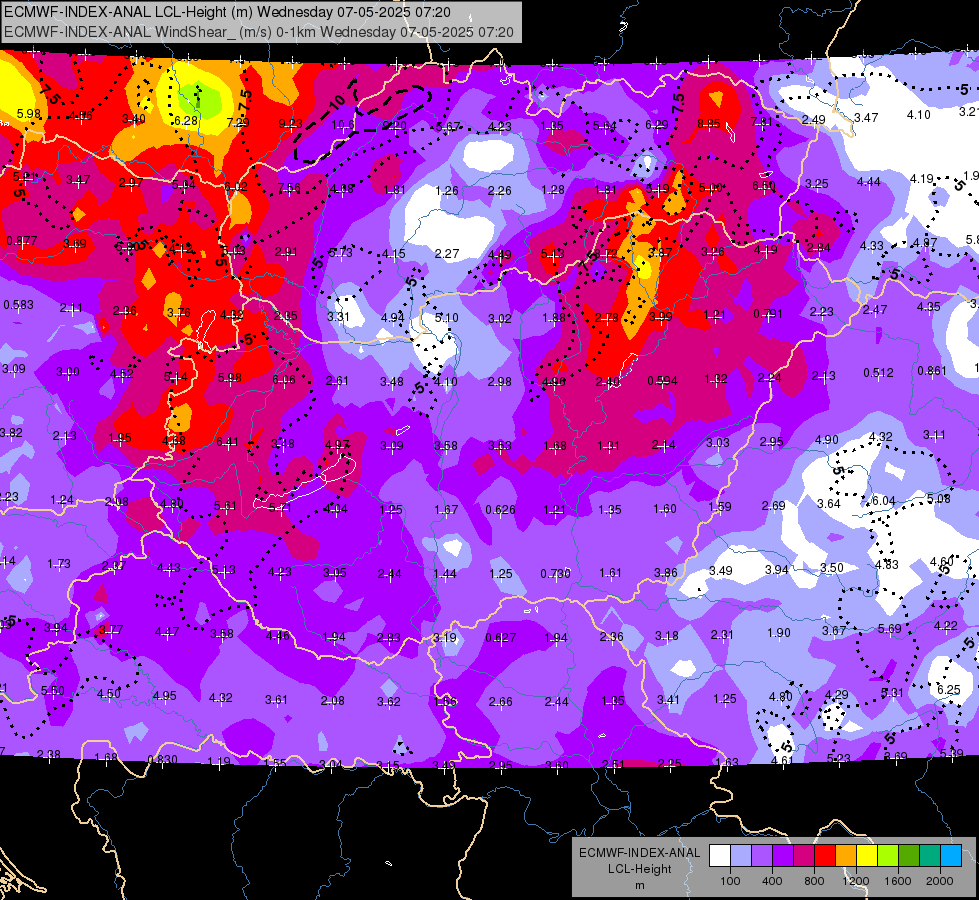This screenshot has height=900, width=979.
Task: Click the wind shear value 10.6
Action: coord(343,126)
